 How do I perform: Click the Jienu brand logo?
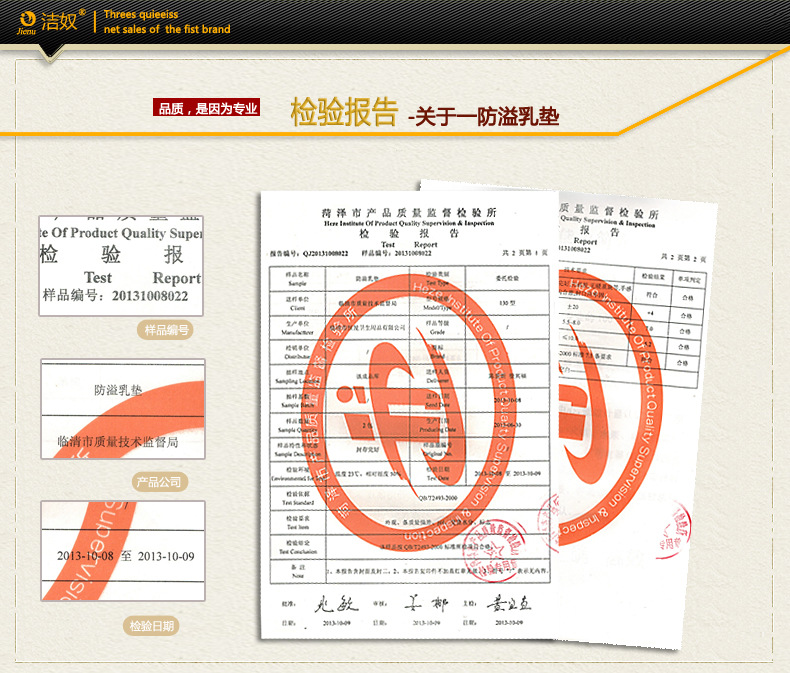click(48, 22)
